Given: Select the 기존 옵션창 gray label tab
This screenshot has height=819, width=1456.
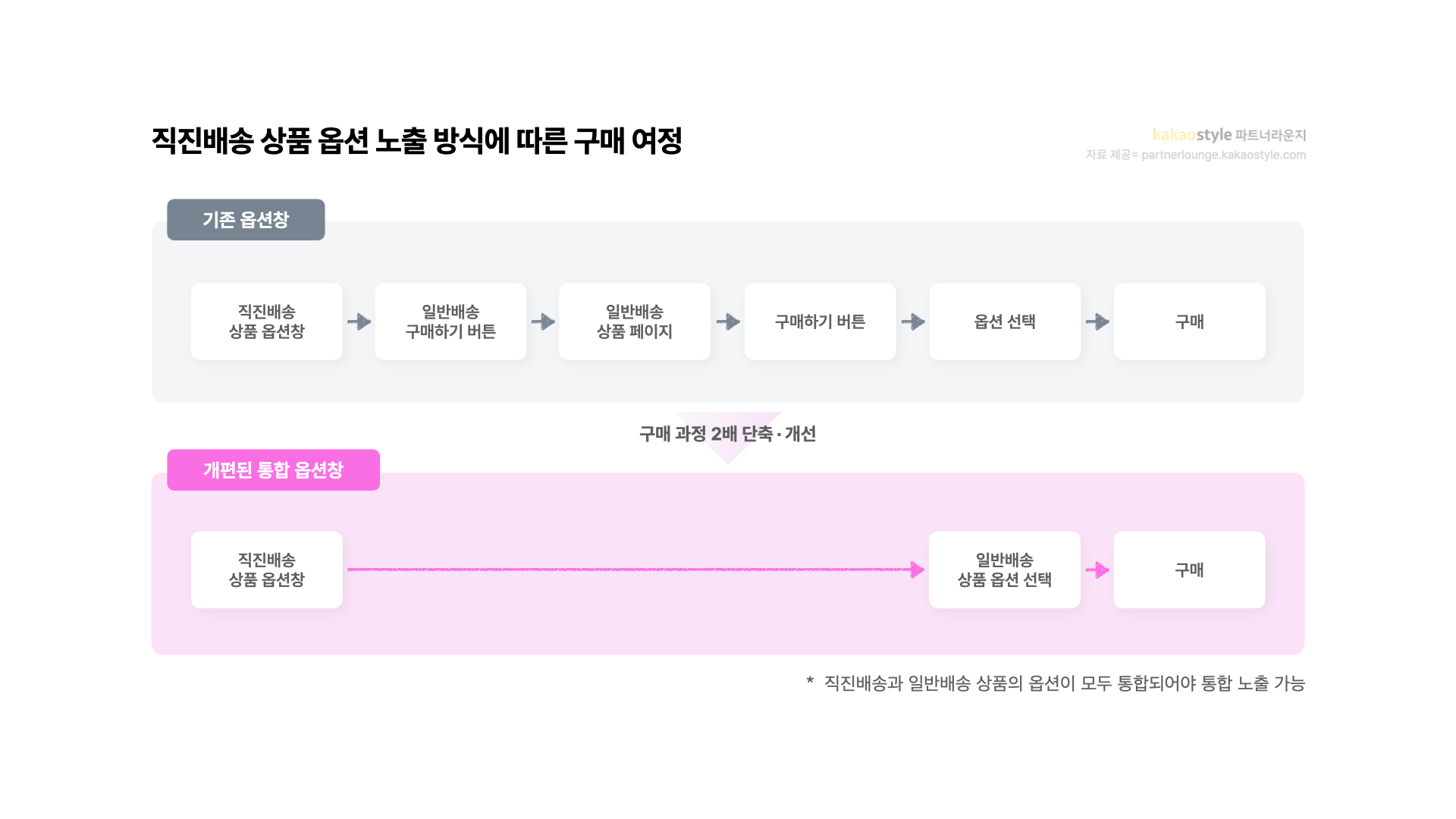Looking at the screenshot, I should pos(246,220).
